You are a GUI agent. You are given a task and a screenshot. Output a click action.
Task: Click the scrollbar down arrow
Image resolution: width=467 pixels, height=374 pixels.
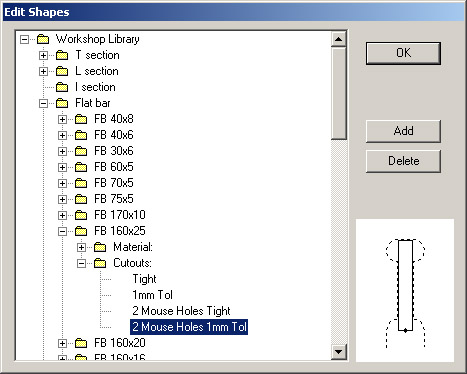pyautogui.click(x=339, y=352)
